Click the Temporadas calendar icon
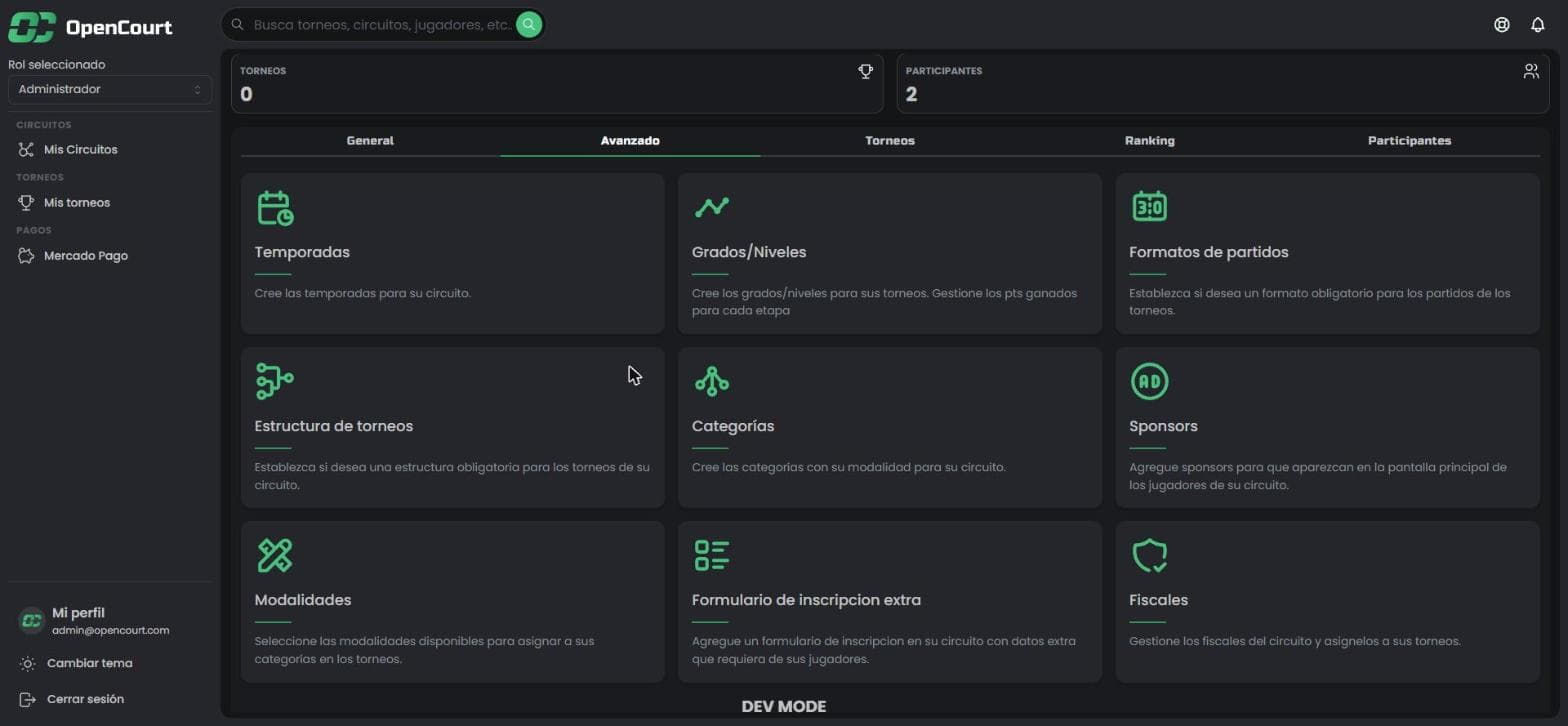This screenshot has width=1568, height=726. [x=275, y=208]
